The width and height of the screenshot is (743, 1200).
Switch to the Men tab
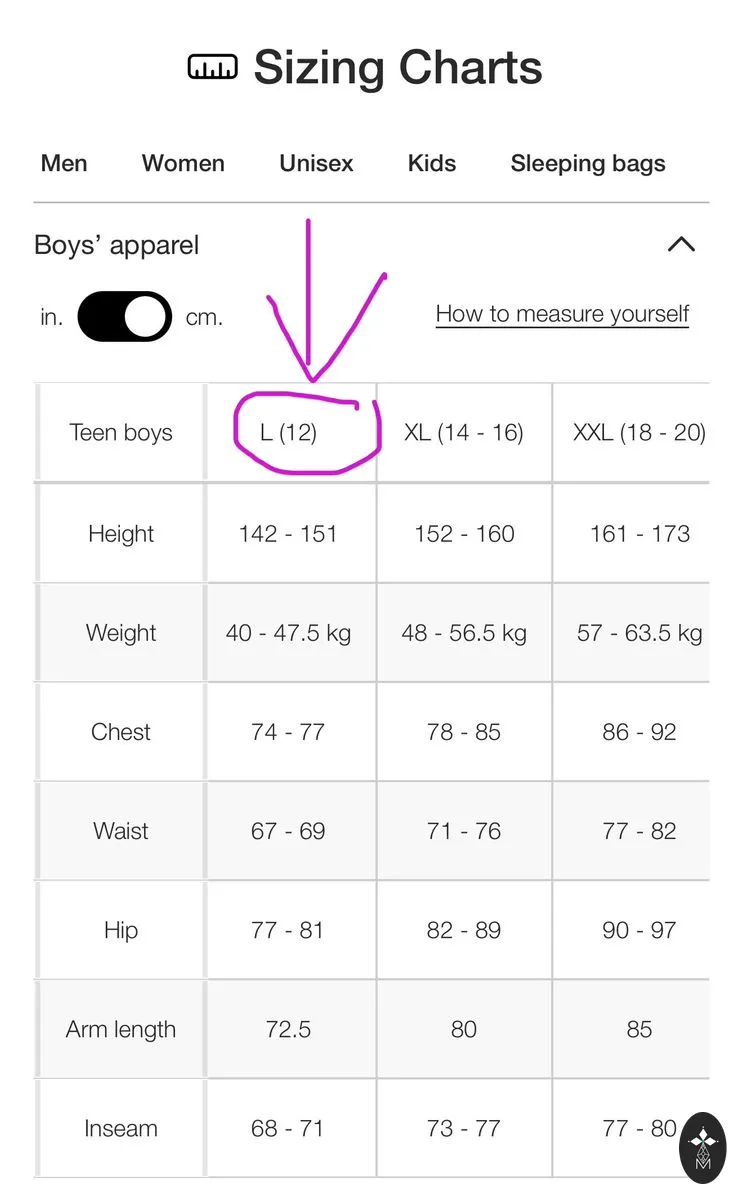[x=64, y=163]
